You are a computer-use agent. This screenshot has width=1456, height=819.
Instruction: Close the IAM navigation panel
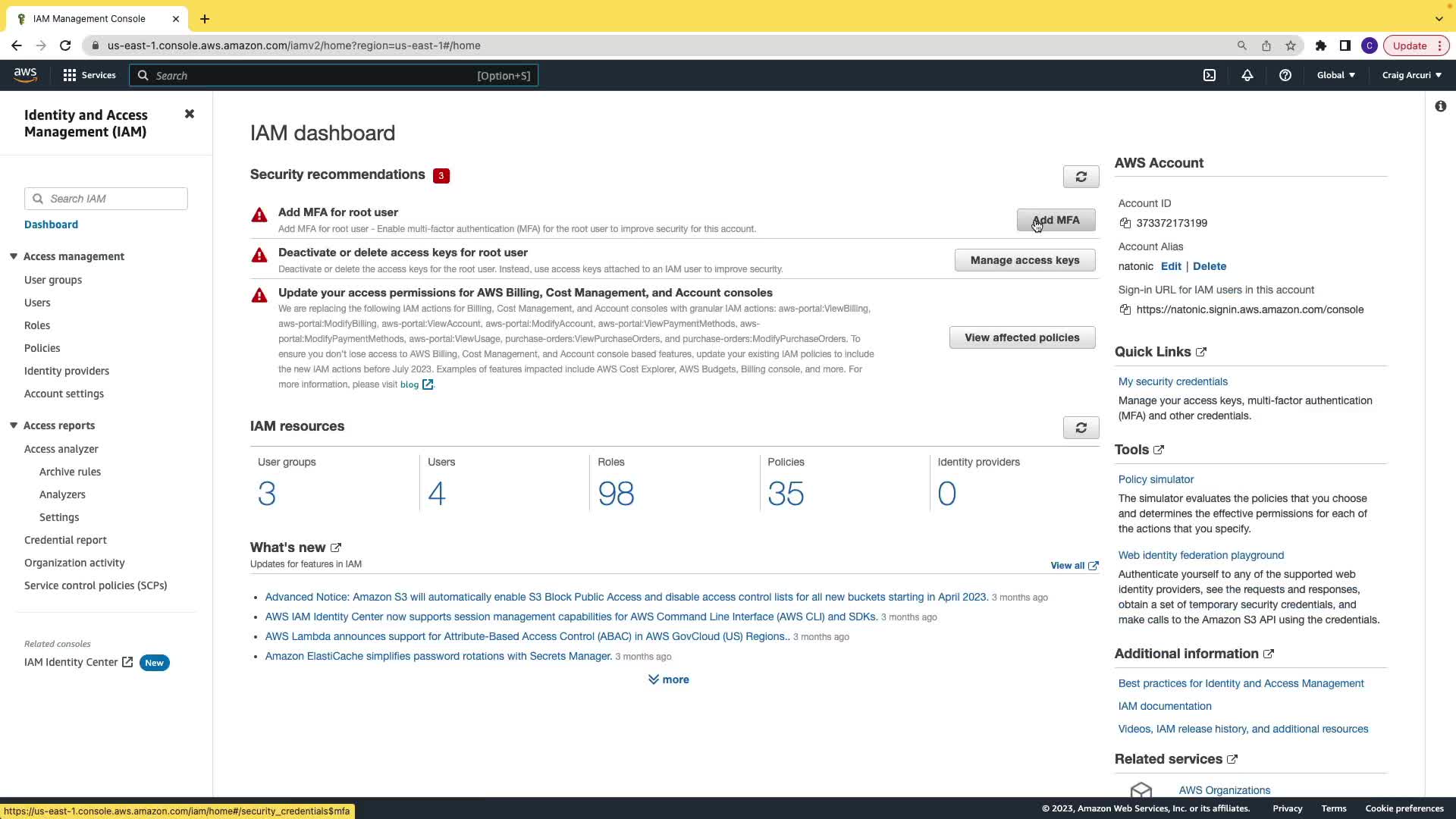click(x=190, y=114)
